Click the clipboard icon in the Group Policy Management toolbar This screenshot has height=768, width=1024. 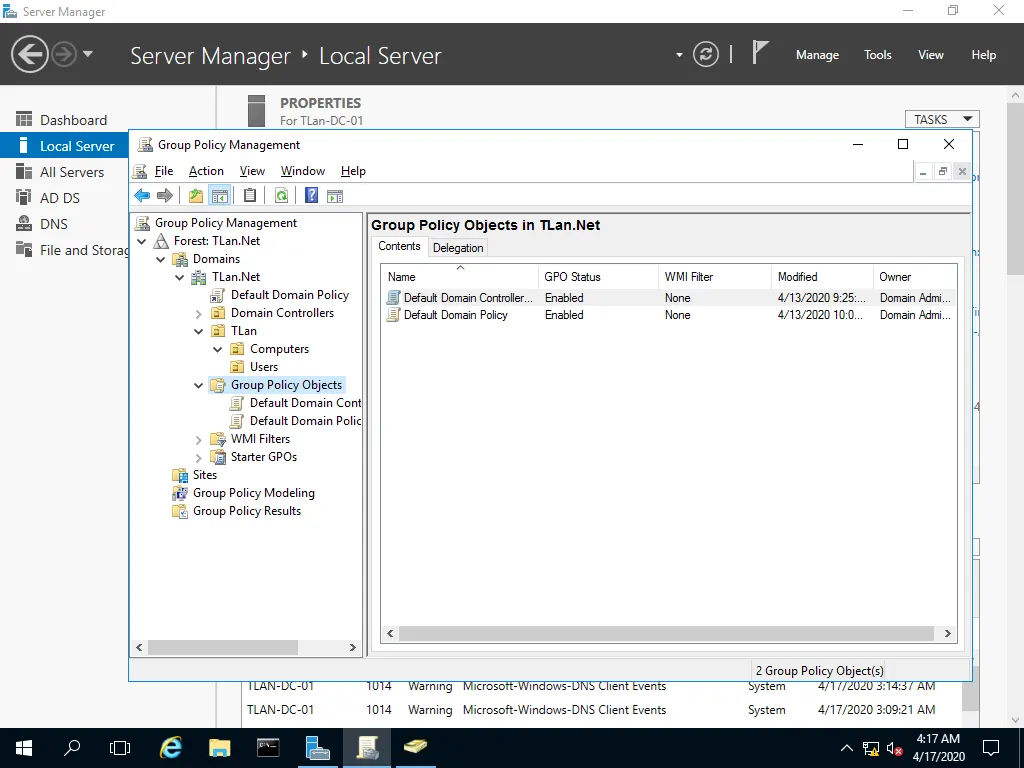[249, 195]
